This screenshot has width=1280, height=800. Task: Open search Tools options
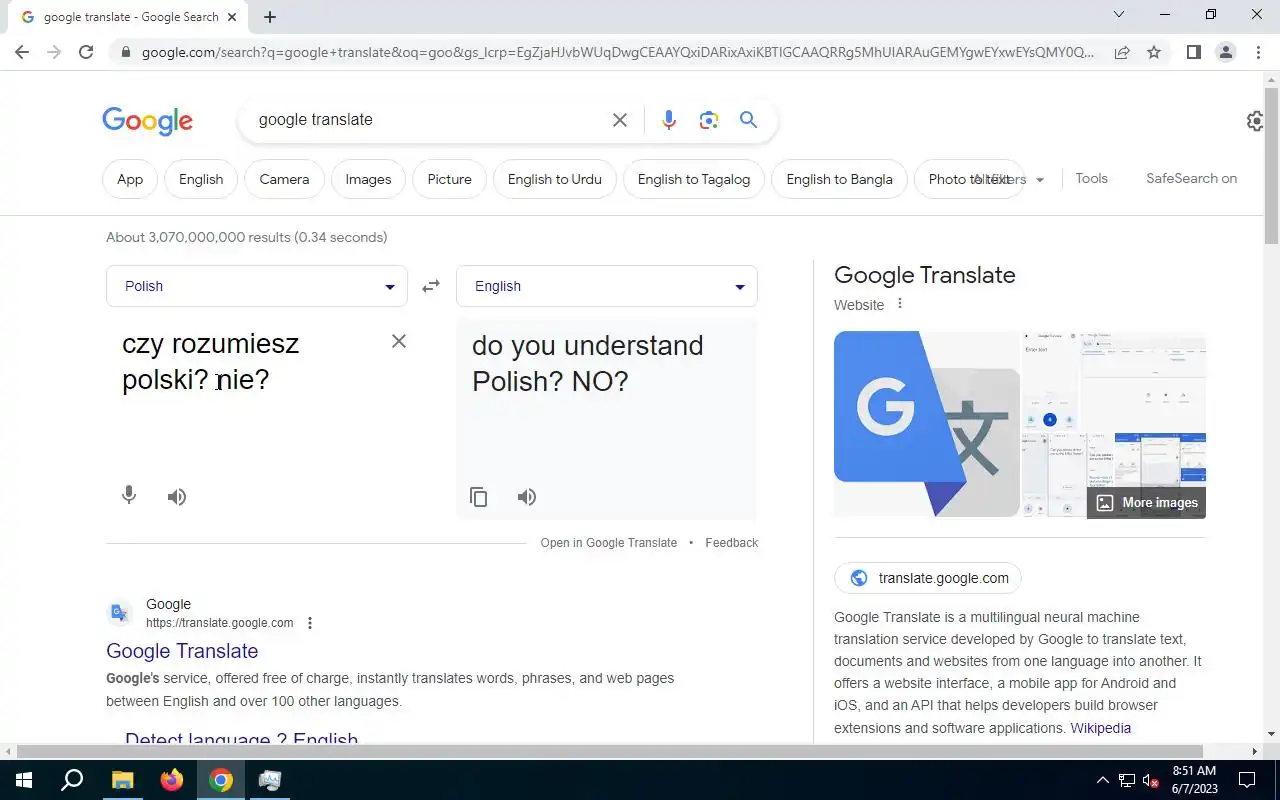click(x=1091, y=178)
